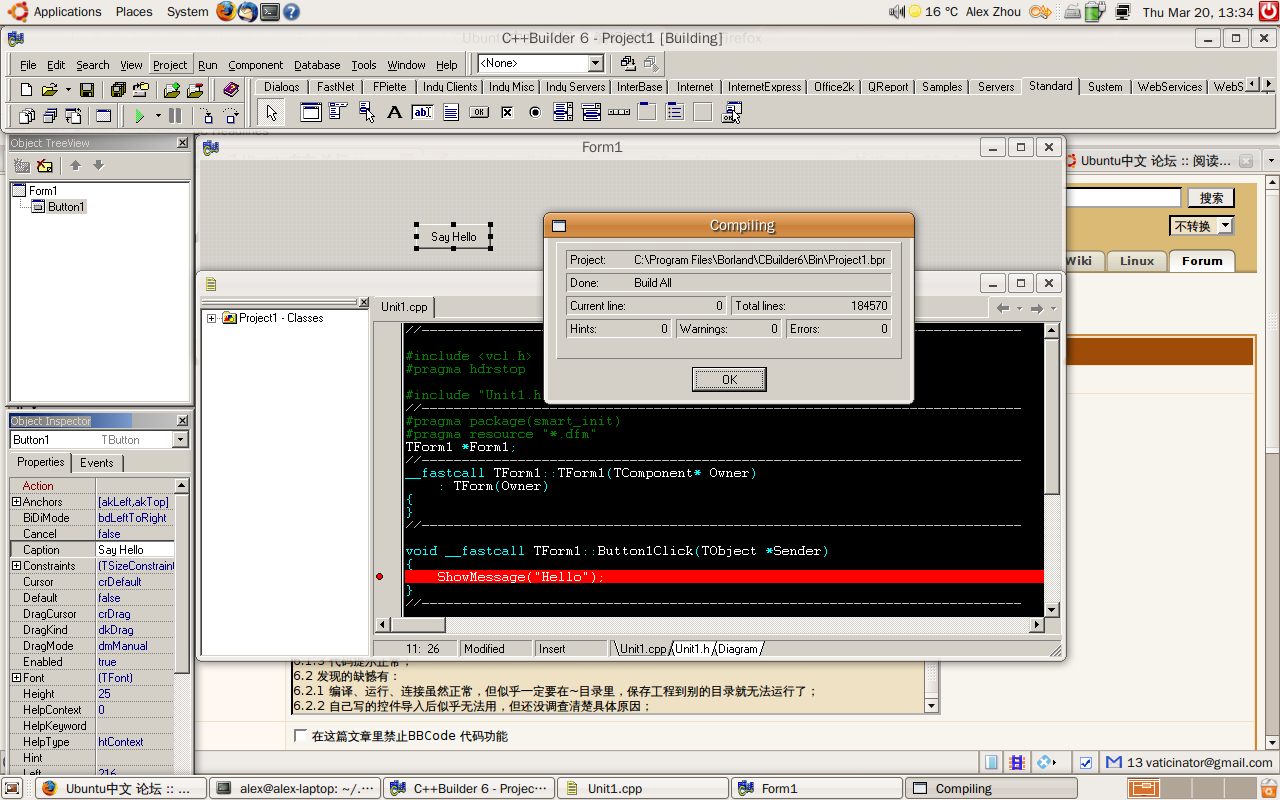
Task: Select the ScrollBar component icon
Action: (619, 113)
